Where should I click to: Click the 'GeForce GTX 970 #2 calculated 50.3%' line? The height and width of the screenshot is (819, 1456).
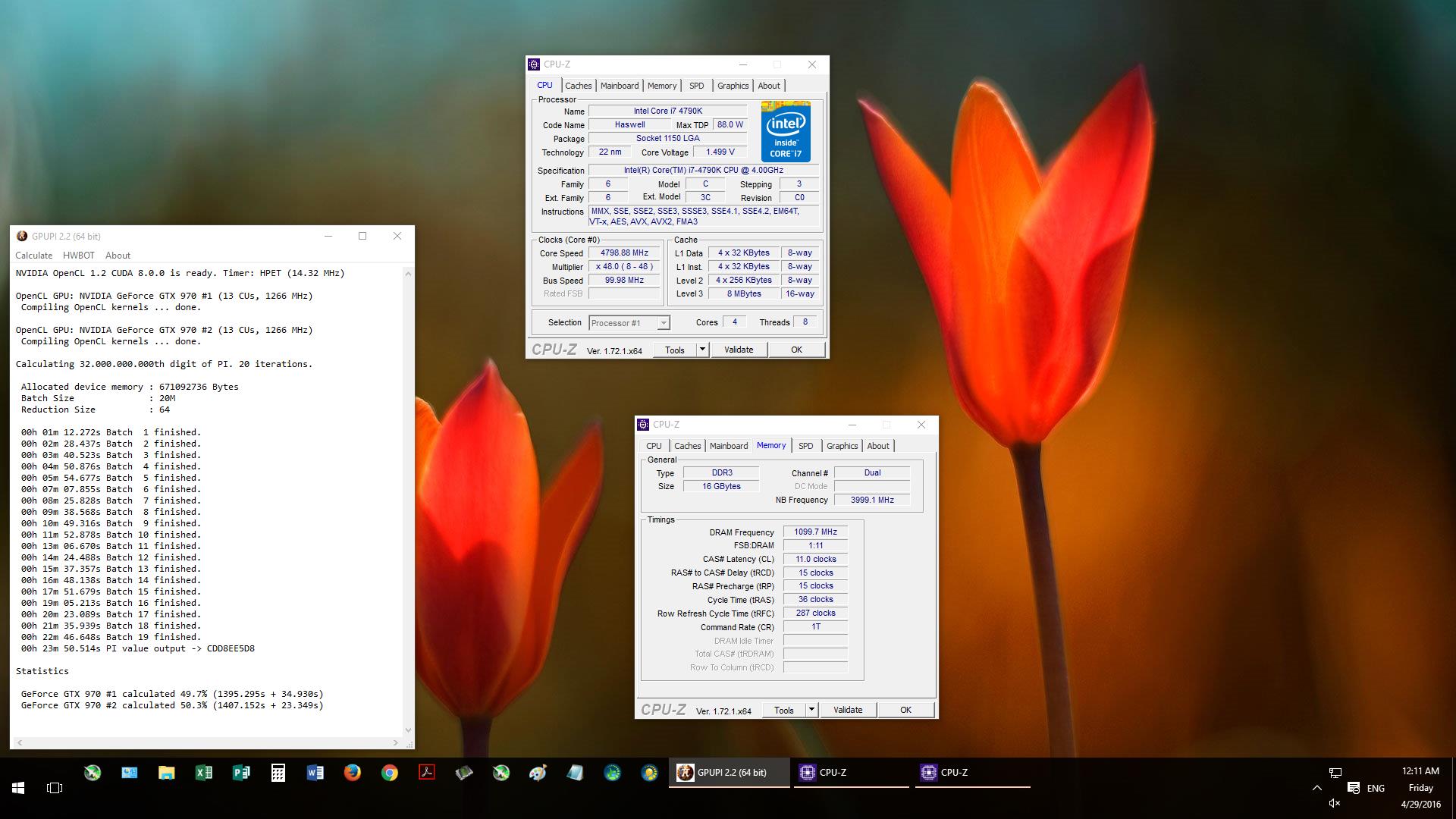[171, 705]
